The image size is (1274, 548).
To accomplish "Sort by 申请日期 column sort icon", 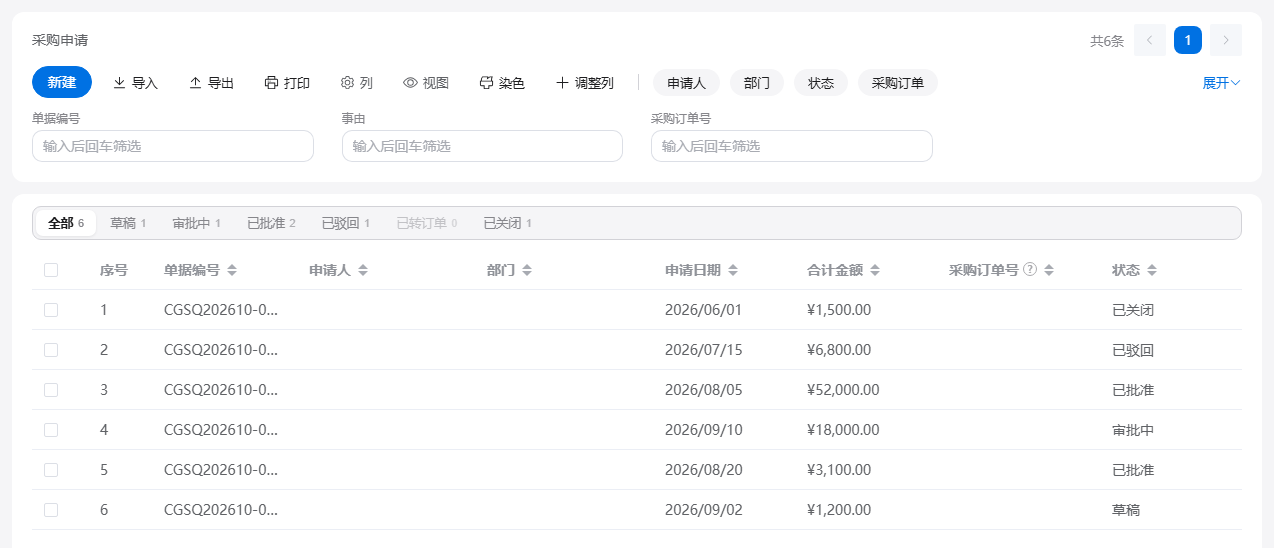I will coord(733,270).
